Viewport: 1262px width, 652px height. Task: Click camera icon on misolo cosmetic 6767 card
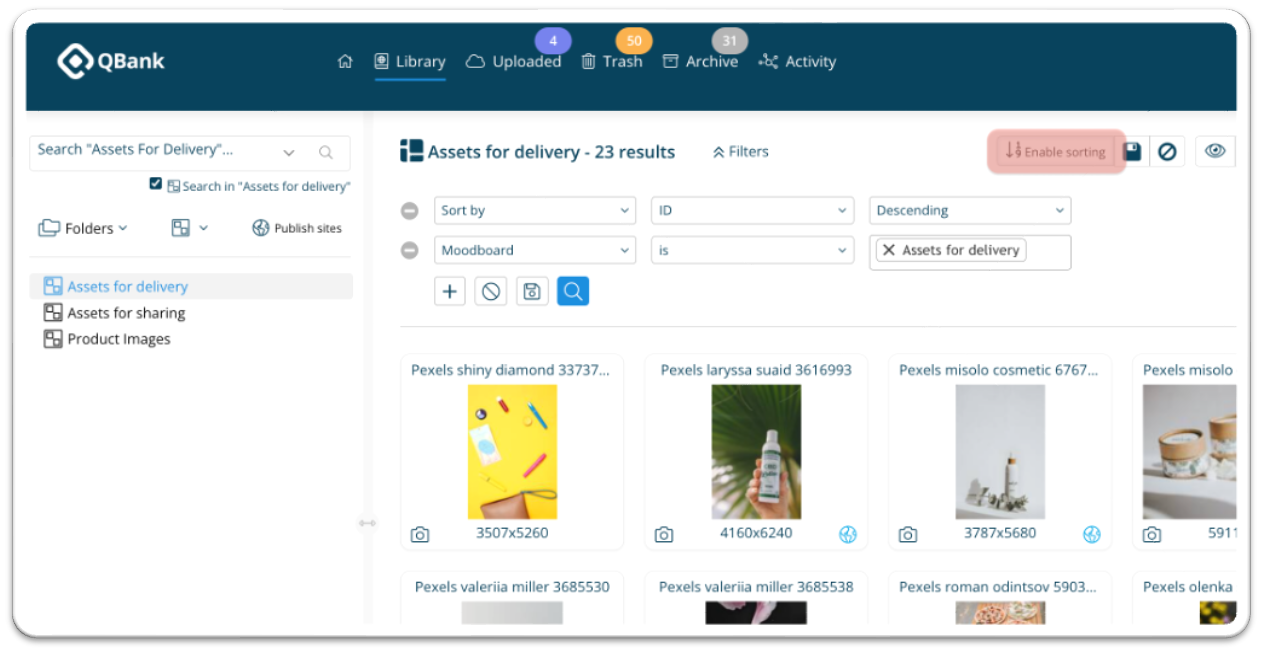(x=908, y=535)
